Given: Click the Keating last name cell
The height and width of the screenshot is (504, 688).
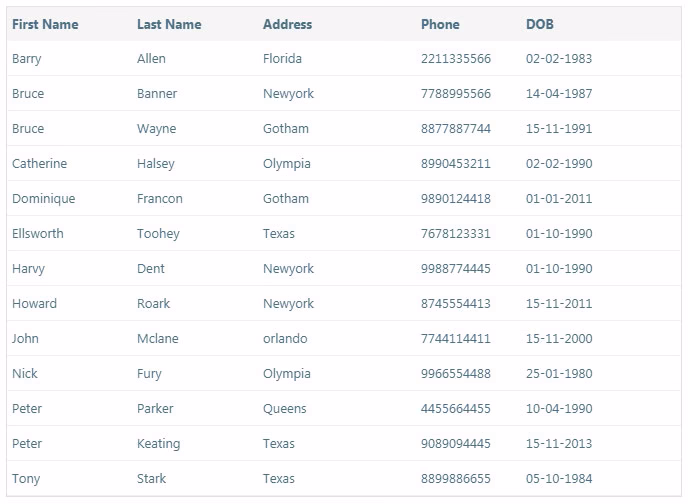Looking at the screenshot, I should (158, 444).
